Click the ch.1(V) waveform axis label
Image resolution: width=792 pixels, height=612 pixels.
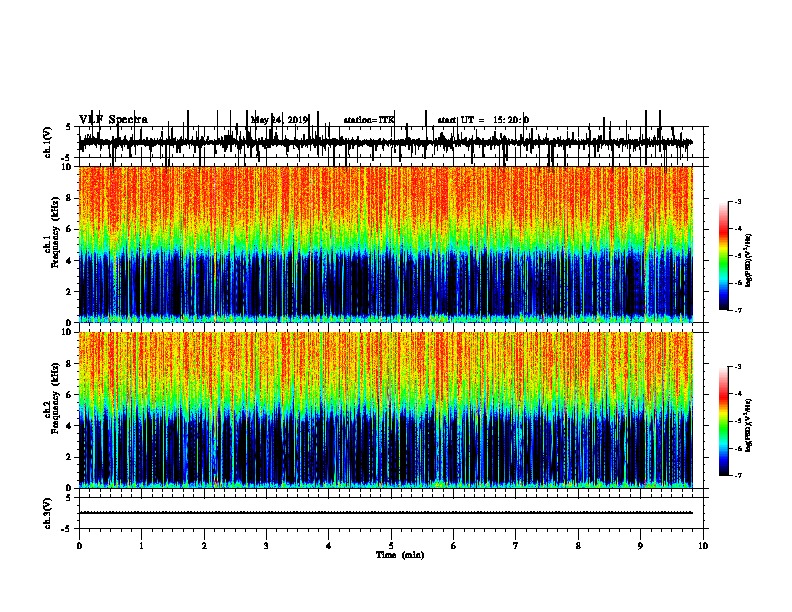pos(48,142)
